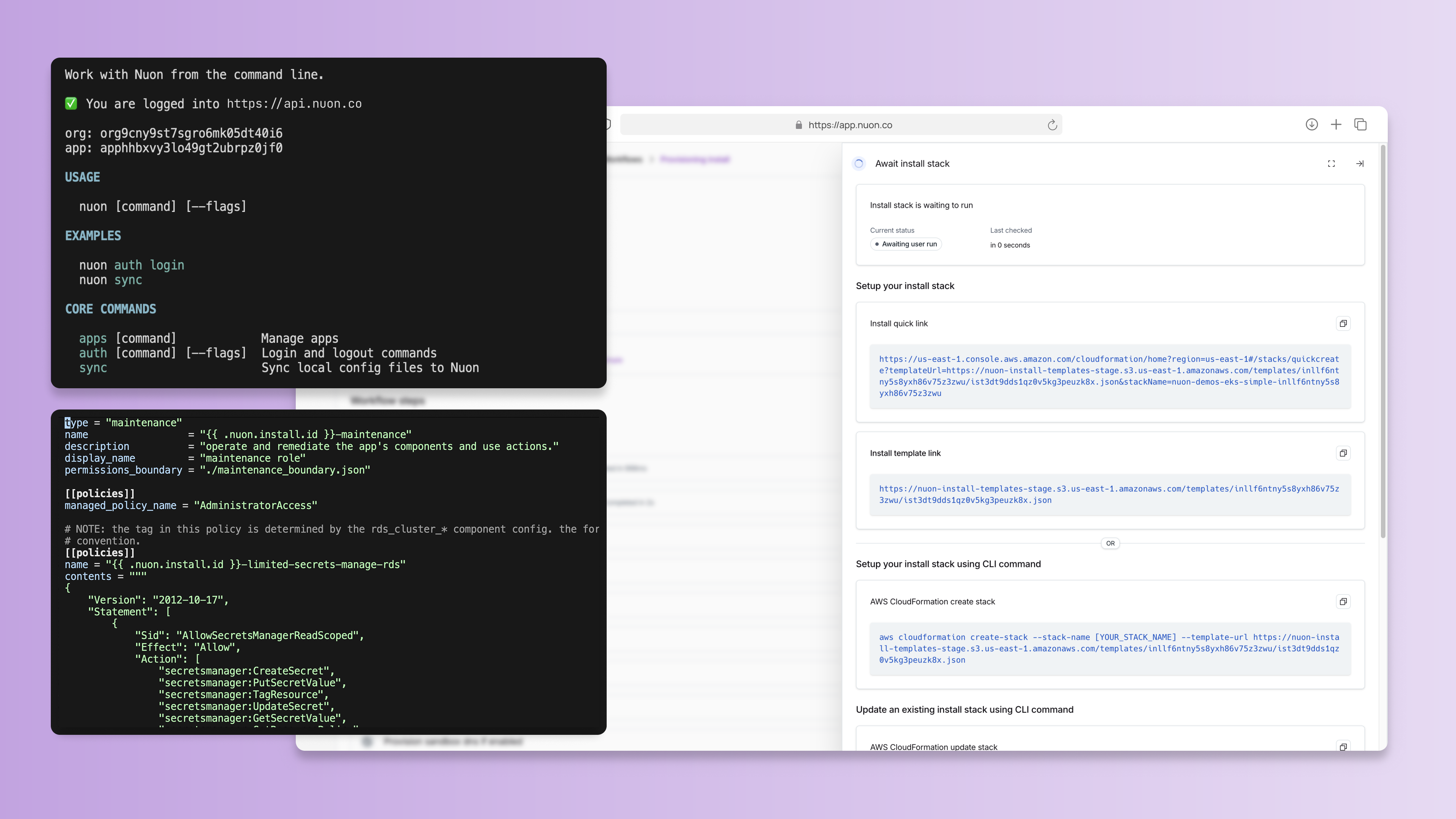Viewport: 1456px width, 819px height.
Task: Click "Version": "2012-10-17" line
Action: coord(158,600)
